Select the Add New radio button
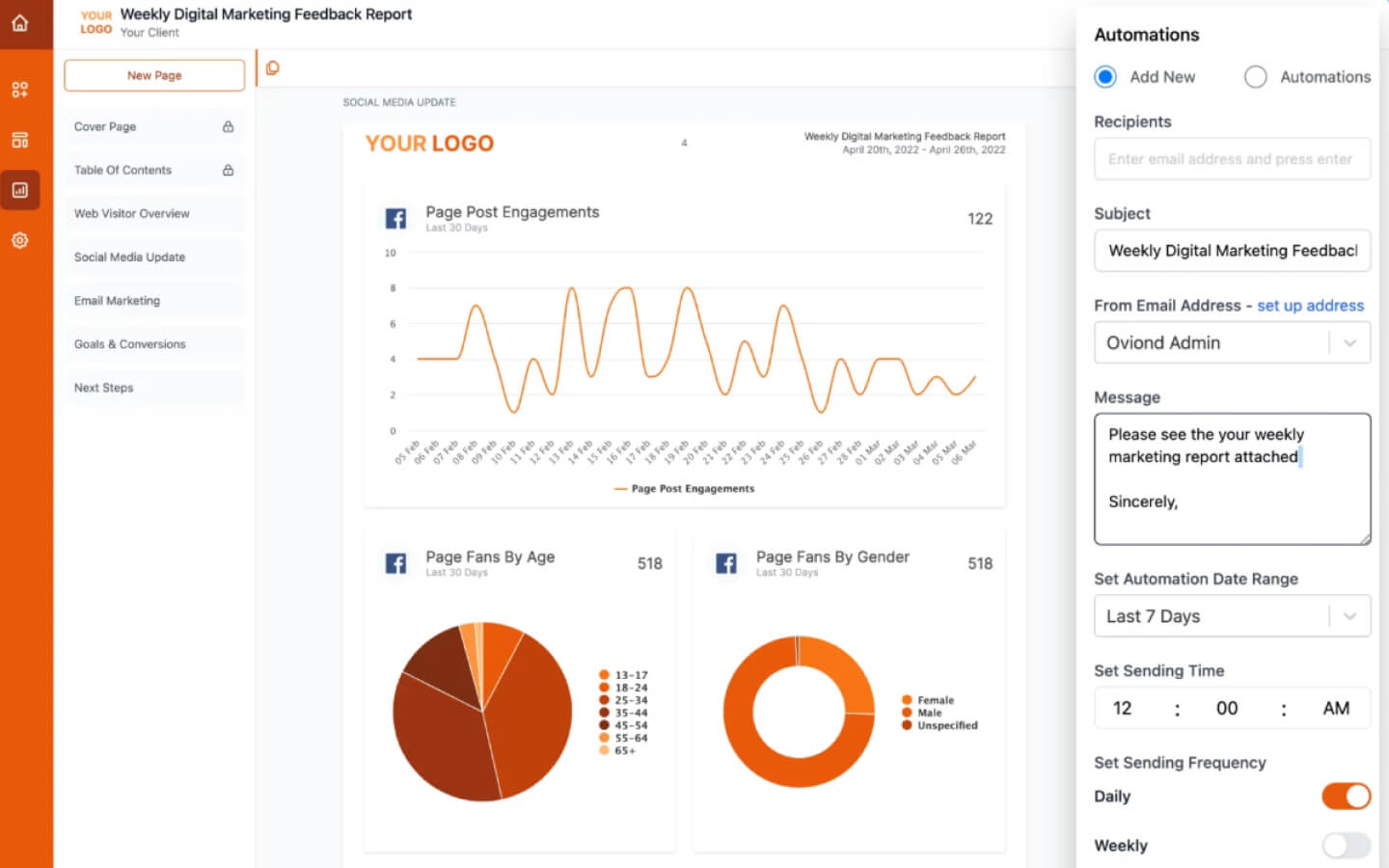Screen dimensions: 1389x868 click(1104, 76)
